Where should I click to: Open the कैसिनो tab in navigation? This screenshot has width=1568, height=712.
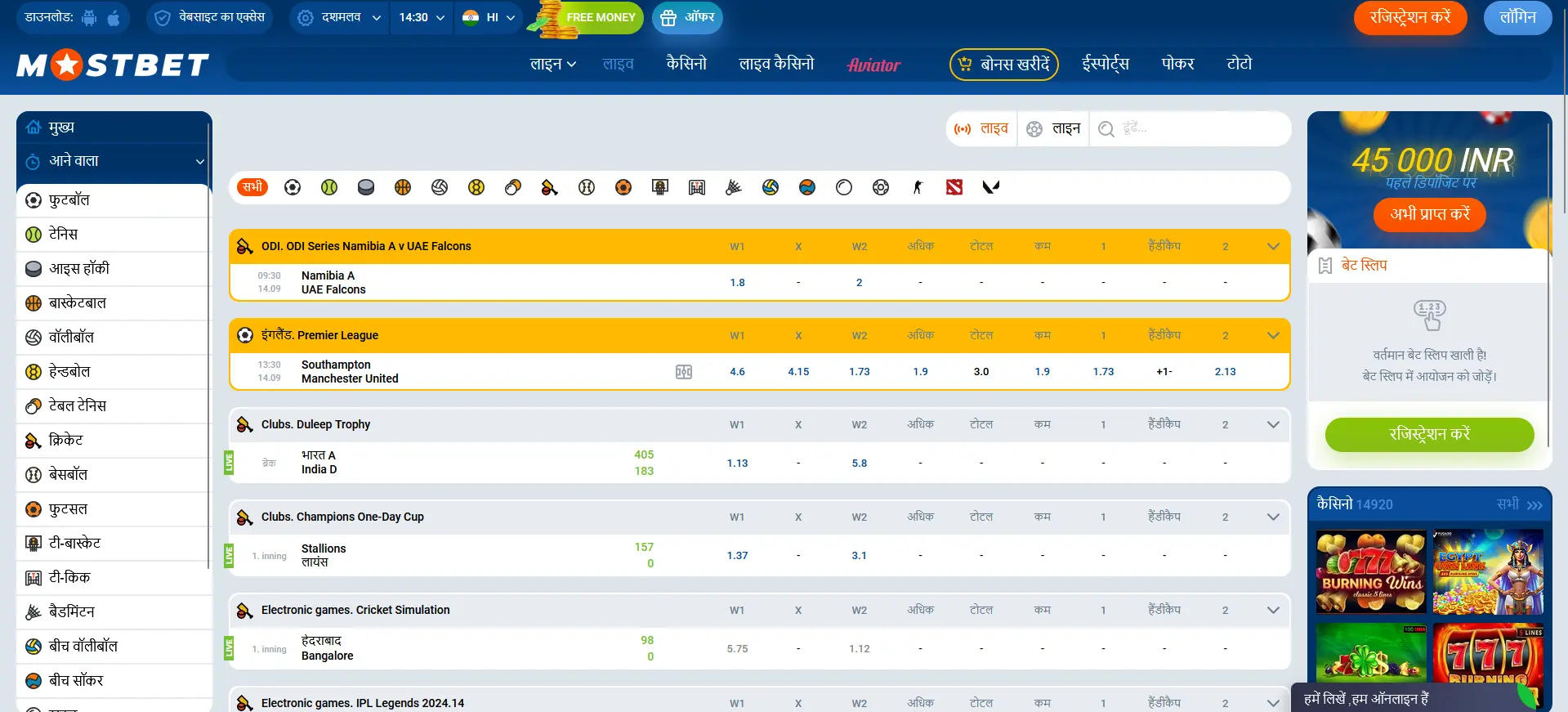[686, 64]
